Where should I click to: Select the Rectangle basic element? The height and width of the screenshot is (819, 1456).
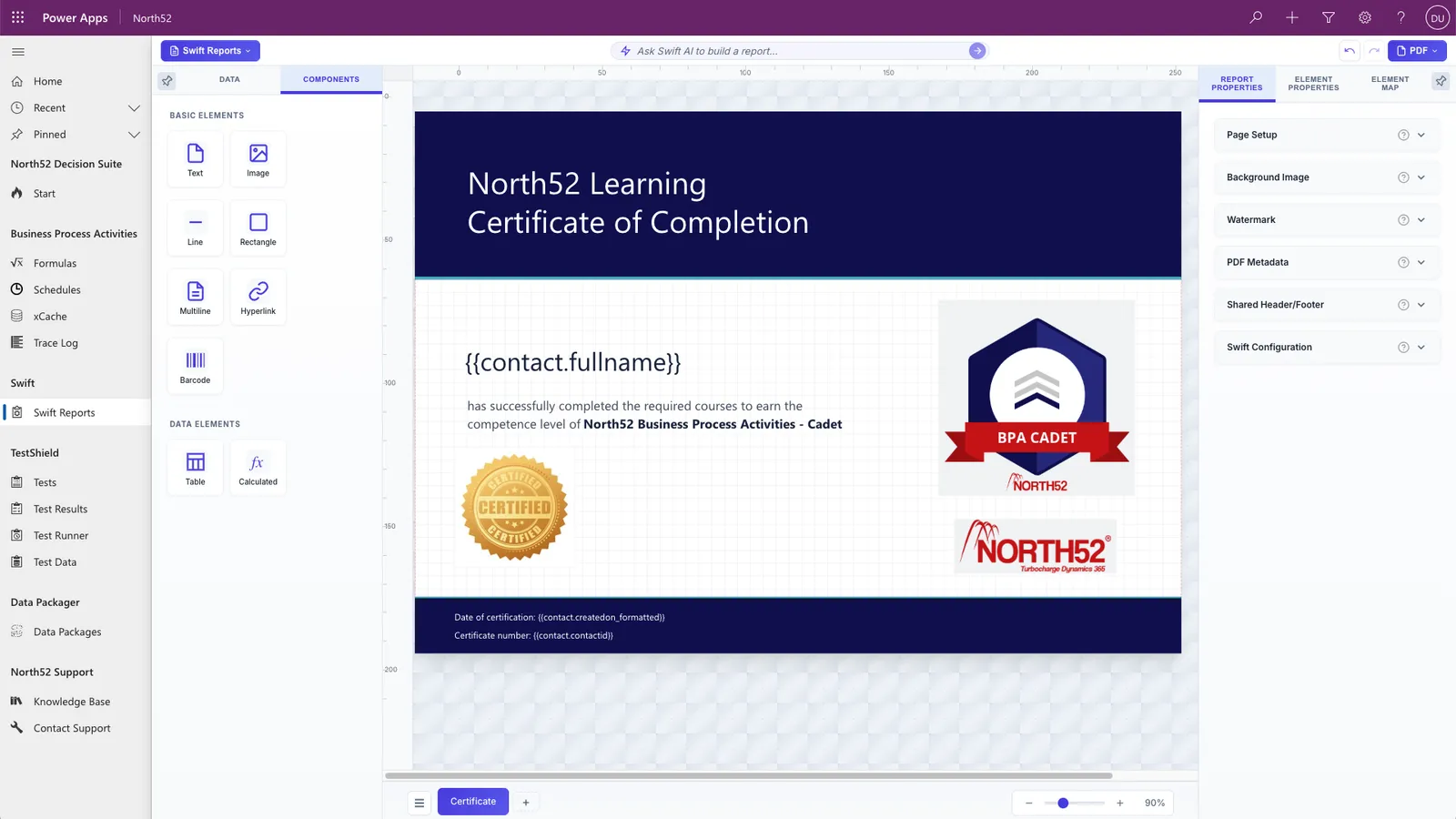pyautogui.click(x=258, y=228)
